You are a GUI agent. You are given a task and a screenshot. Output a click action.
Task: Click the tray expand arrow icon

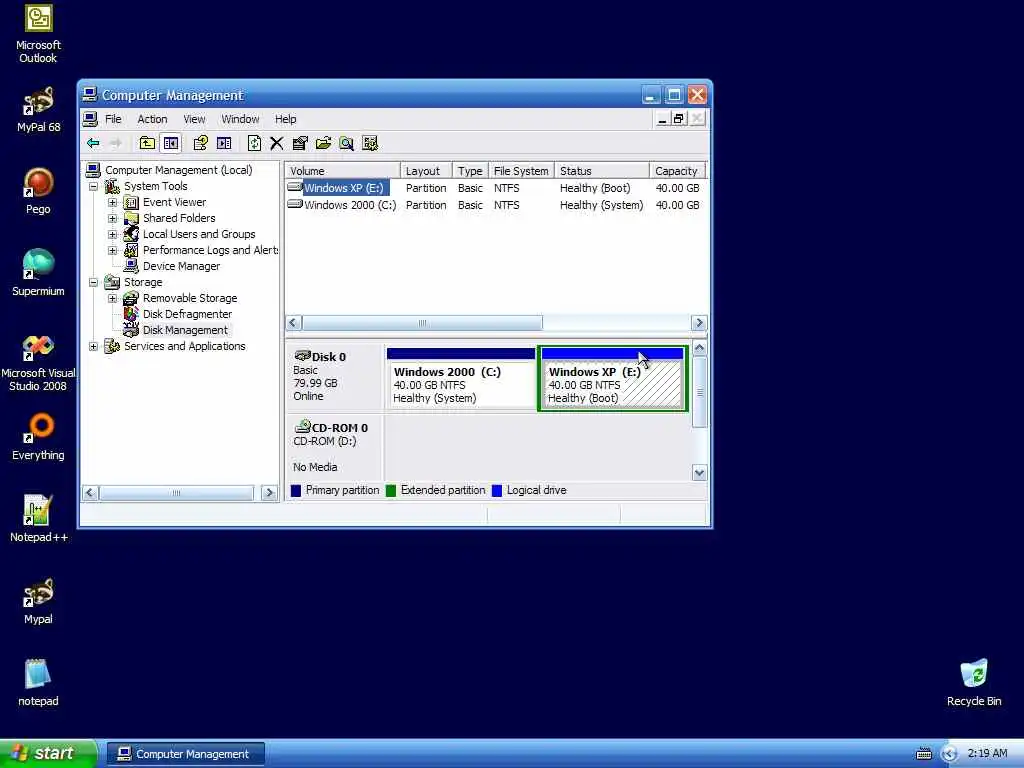click(x=949, y=754)
